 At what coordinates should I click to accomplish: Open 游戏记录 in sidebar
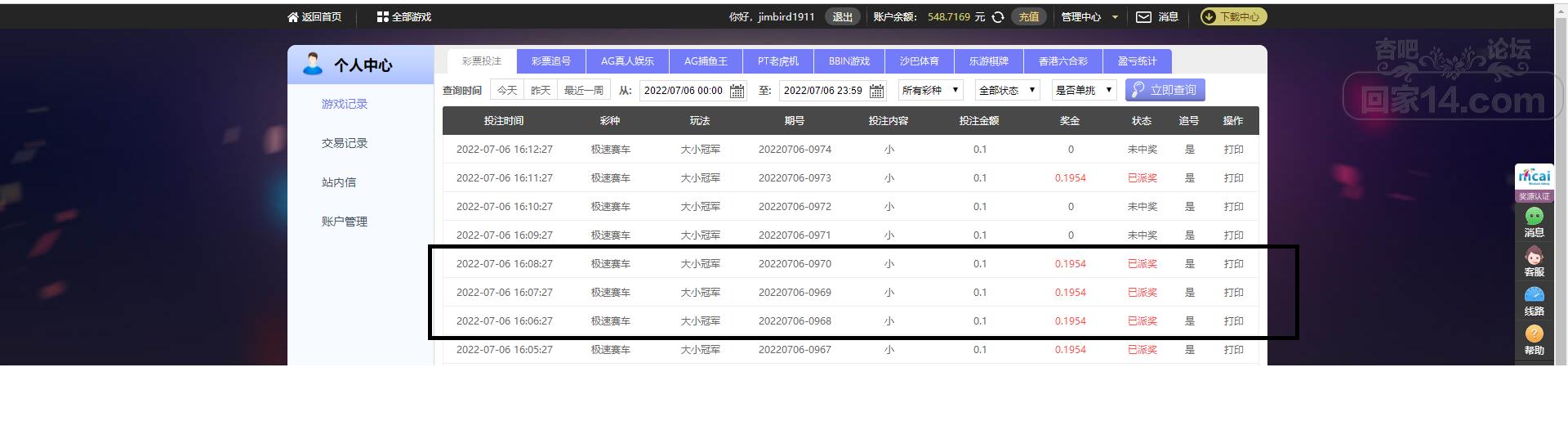tap(345, 104)
